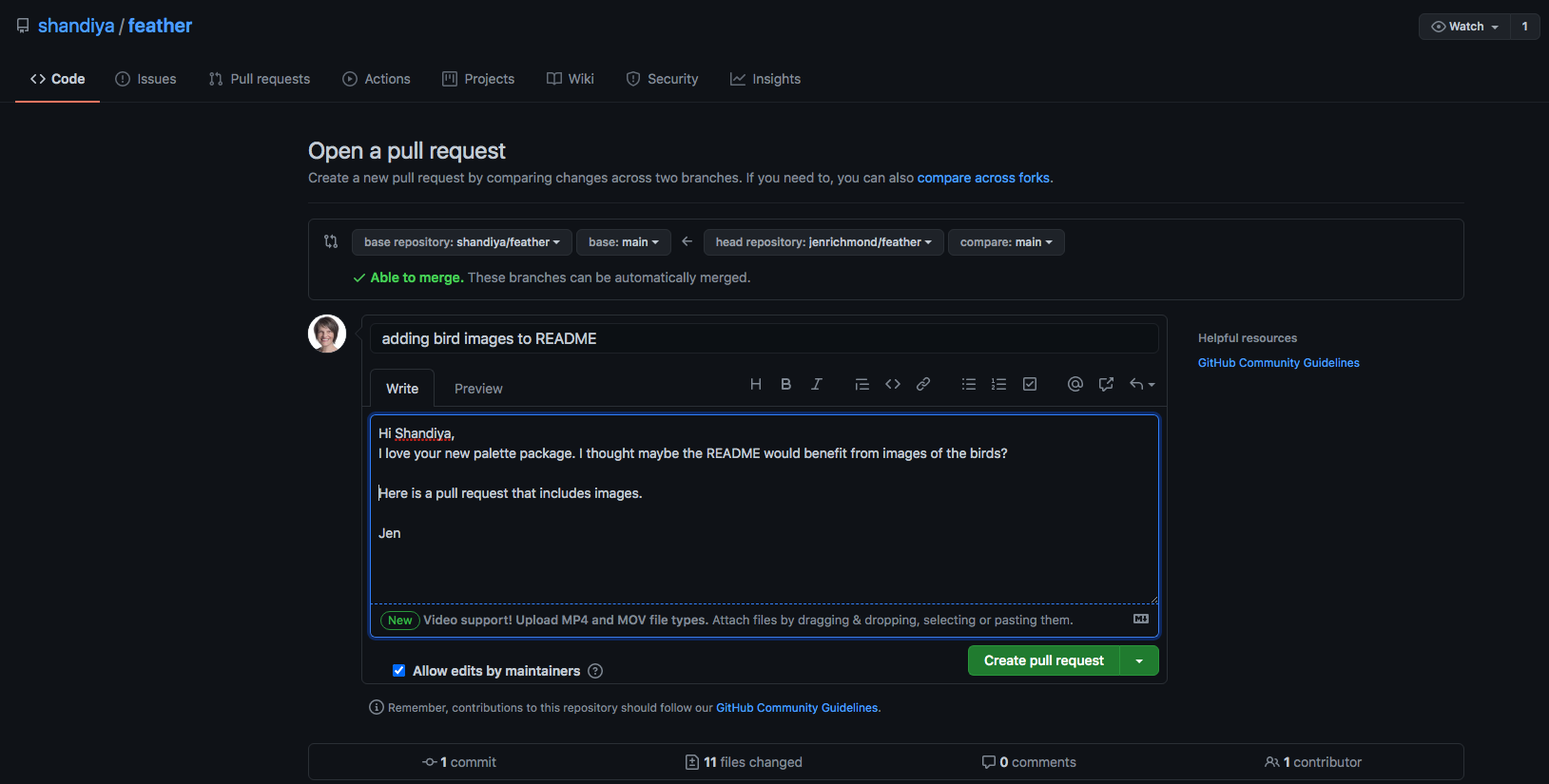Click the help icon beside Allow edits

(595, 671)
